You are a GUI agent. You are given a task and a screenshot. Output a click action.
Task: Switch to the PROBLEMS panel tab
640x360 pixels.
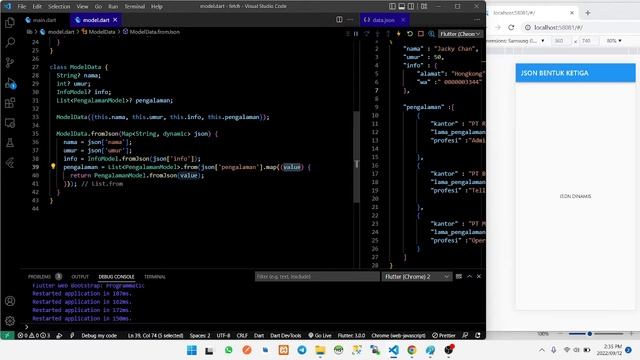(x=39, y=277)
